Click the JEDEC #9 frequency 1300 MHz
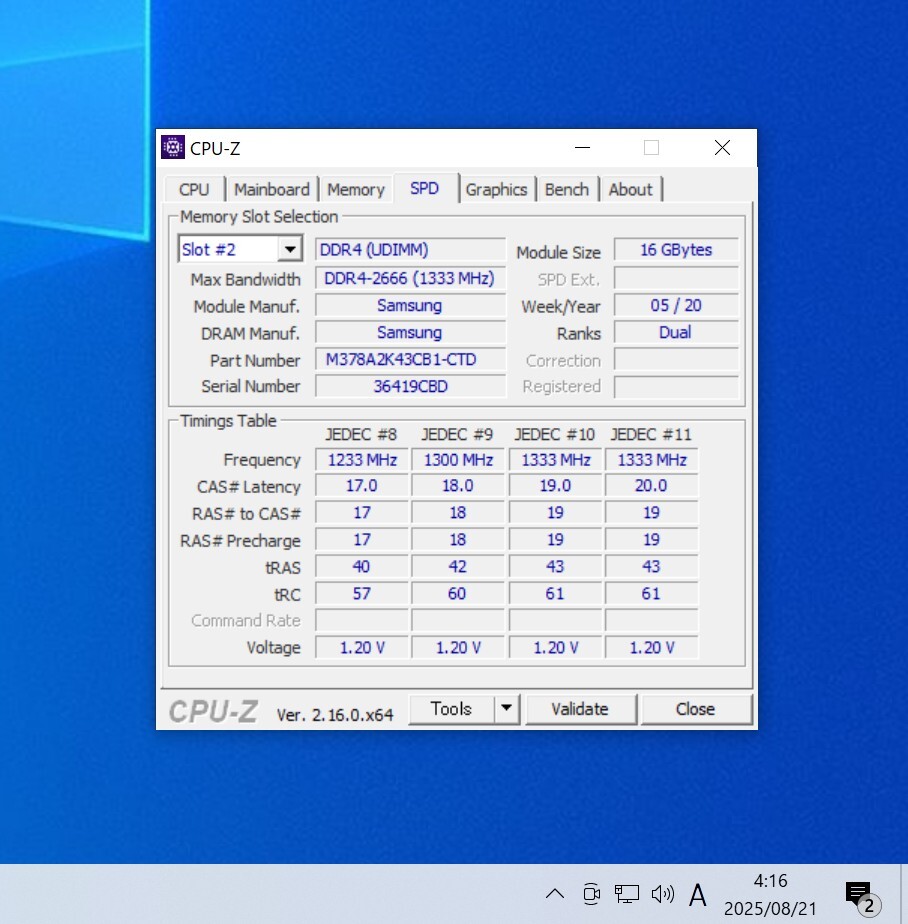Viewport: 908px width, 924px height. coord(458,460)
